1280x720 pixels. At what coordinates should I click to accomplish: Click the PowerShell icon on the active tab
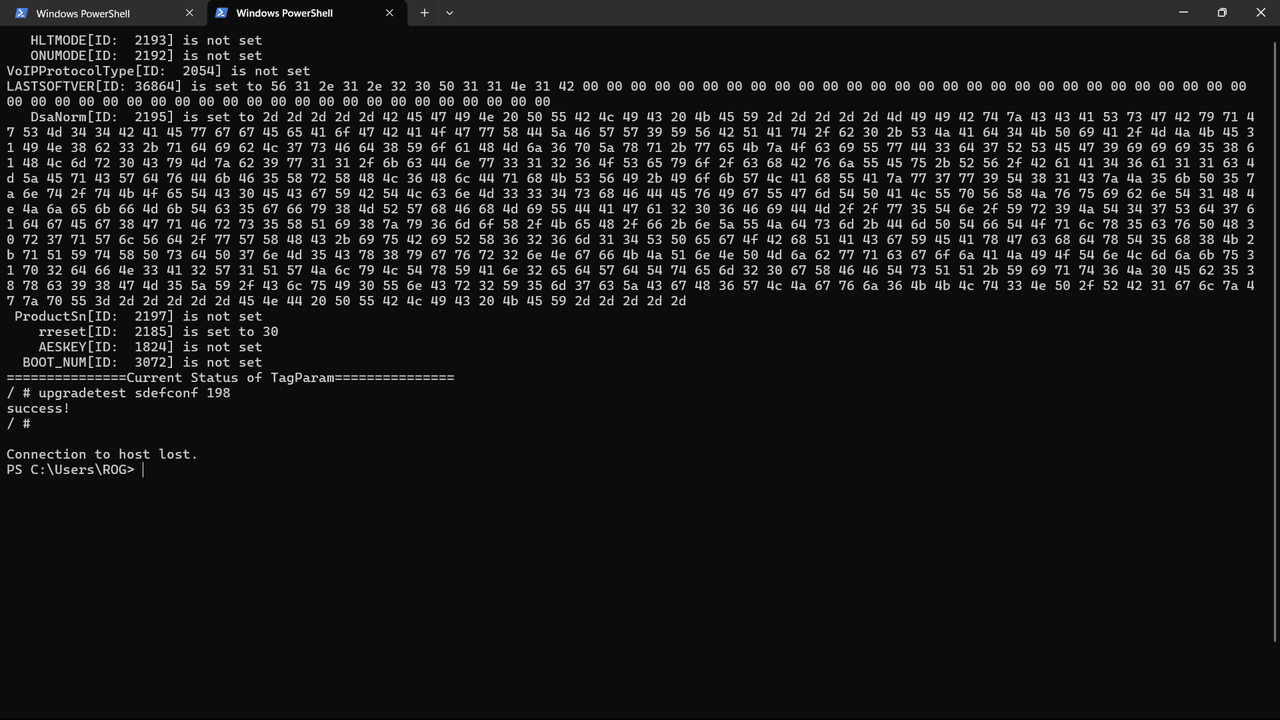pos(221,13)
